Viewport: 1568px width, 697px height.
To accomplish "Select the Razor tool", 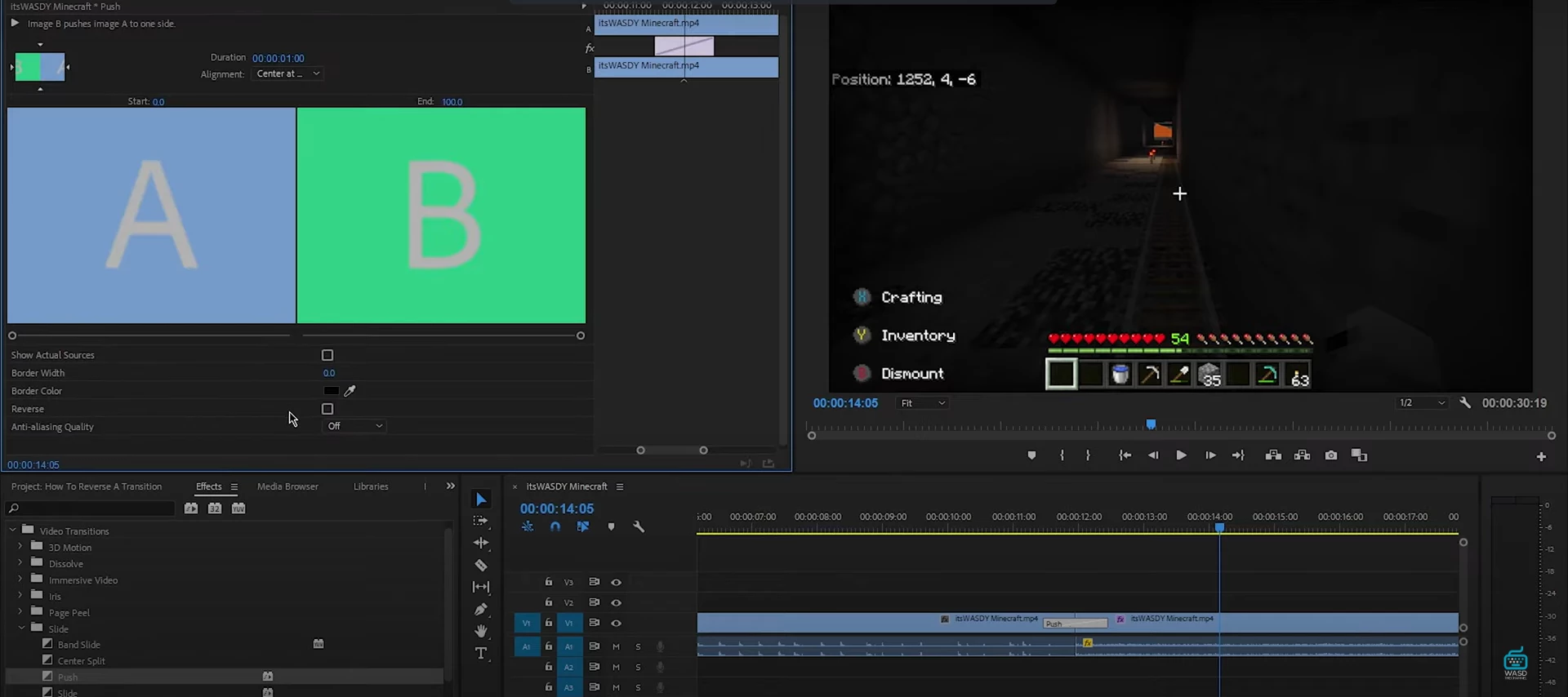I will point(481,565).
